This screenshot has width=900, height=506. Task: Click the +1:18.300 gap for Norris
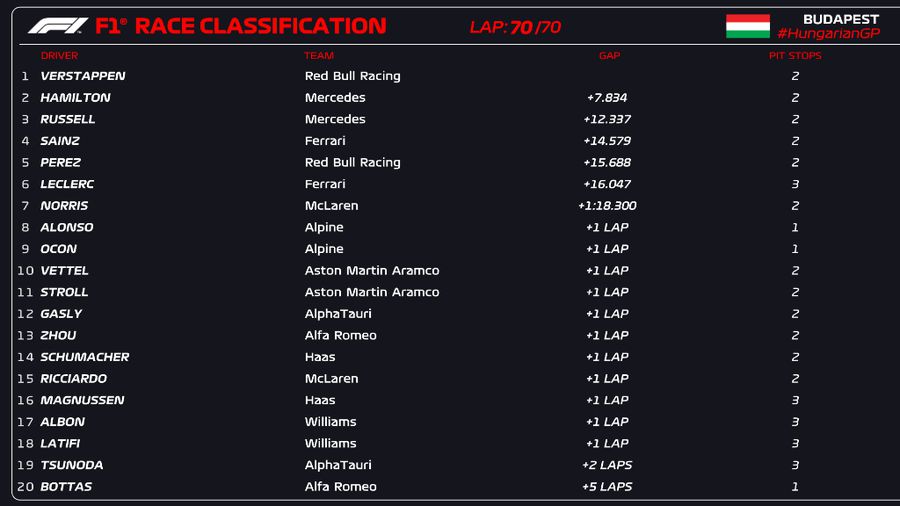607,206
